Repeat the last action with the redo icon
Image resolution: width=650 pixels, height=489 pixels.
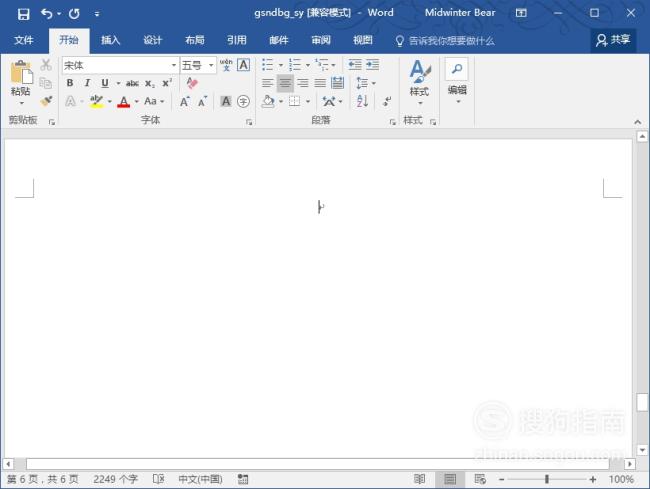(74, 14)
